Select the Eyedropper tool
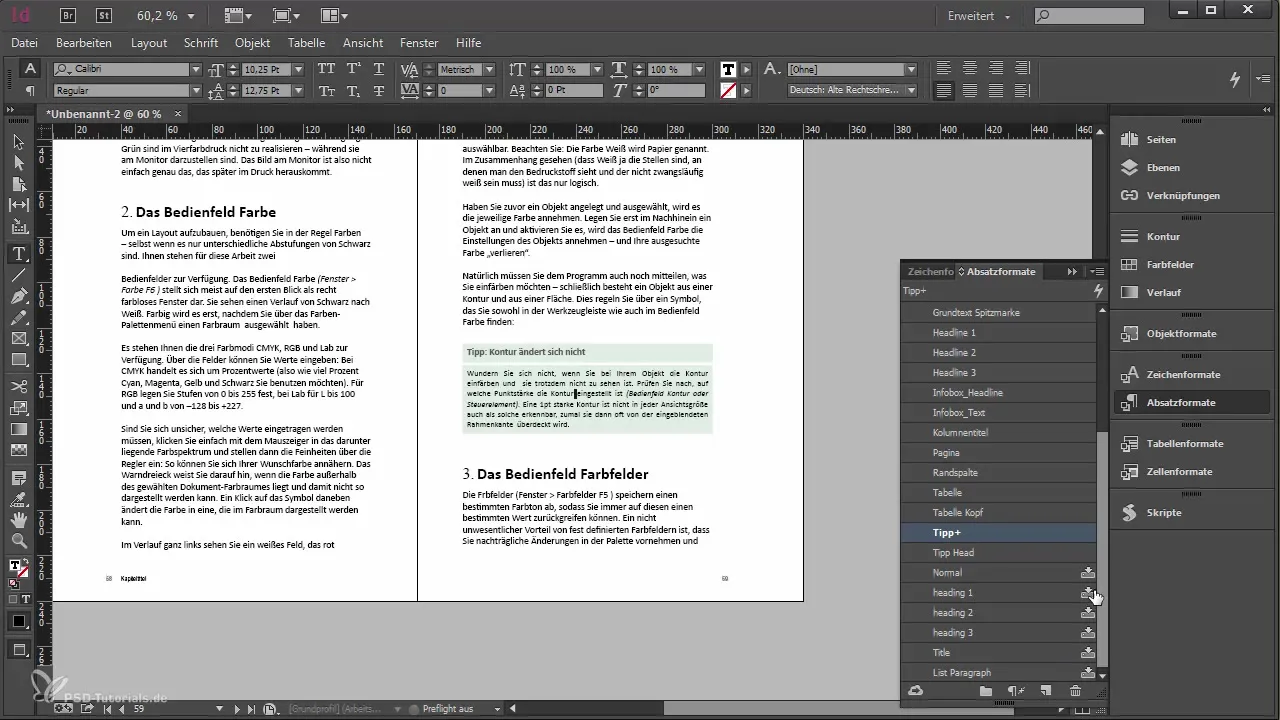This screenshot has width=1280, height=720. [18, 498]
